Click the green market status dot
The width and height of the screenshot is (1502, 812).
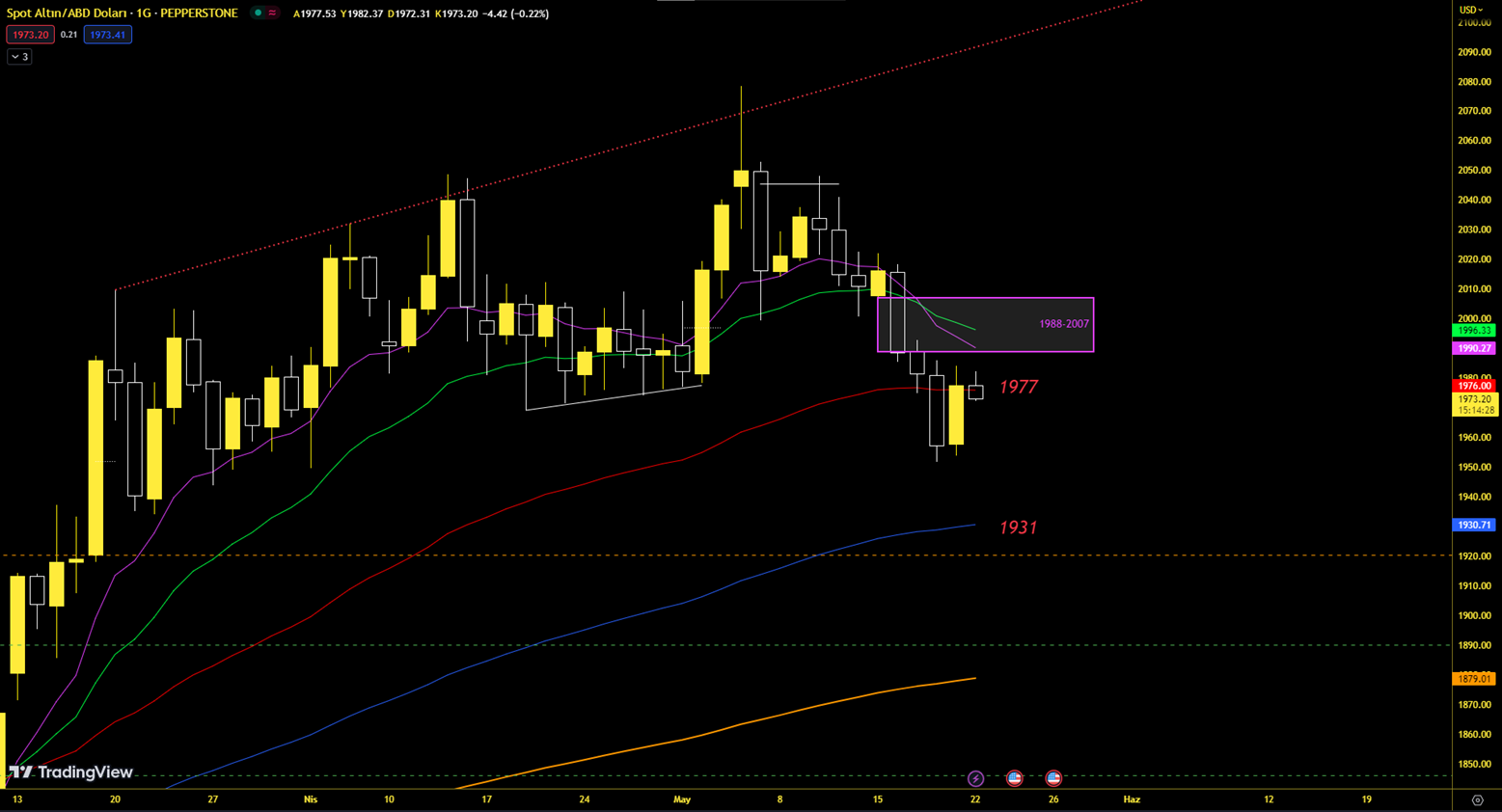click(x=258, y=14)
